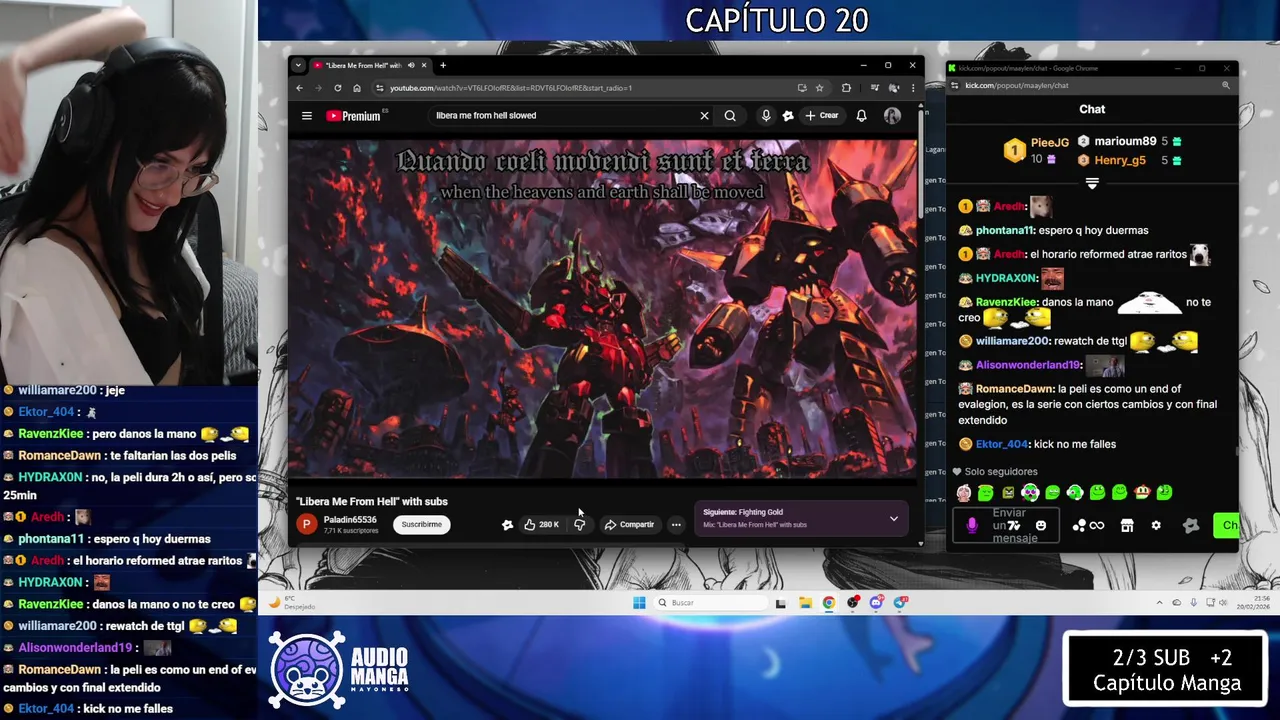Open Discord from the taskbar

(x=876, y=603)
